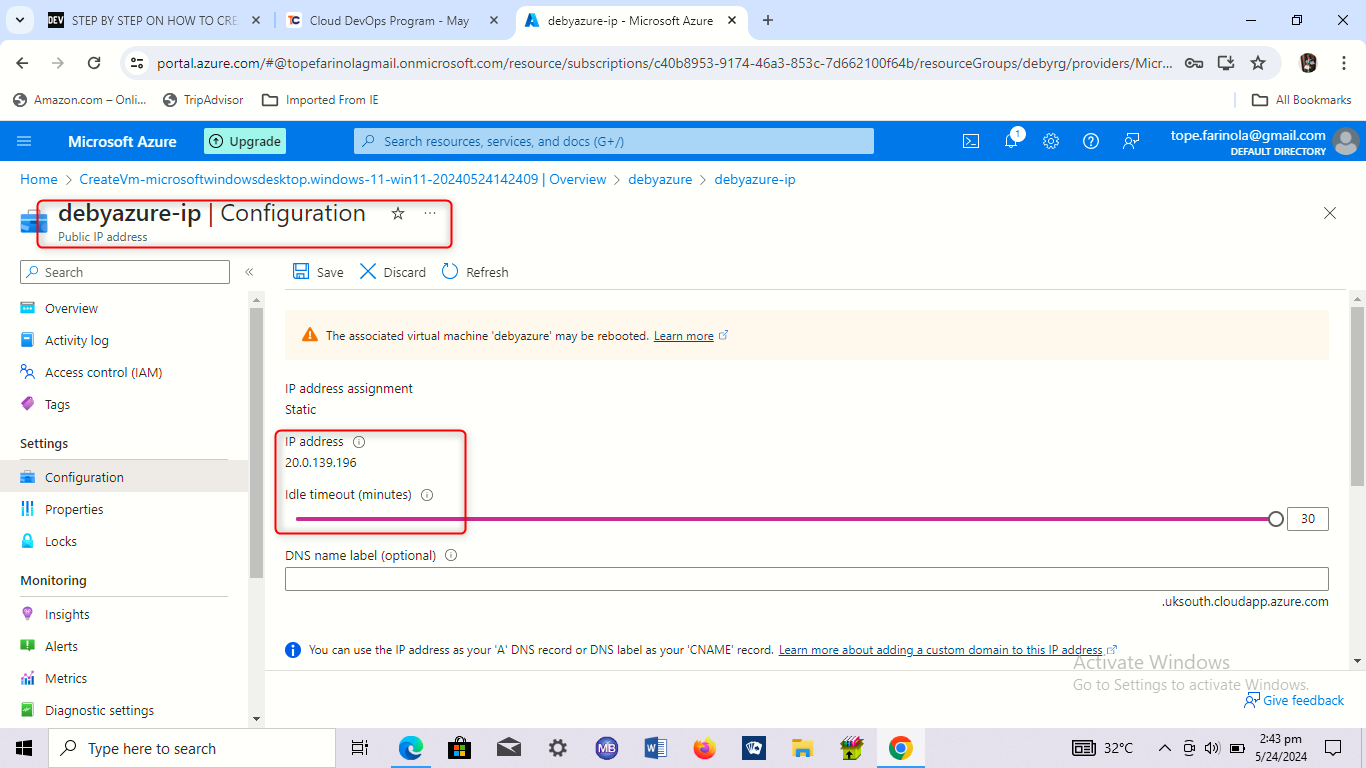Focus the DNS name label text field
The image size is (1366, 768).
(807, 579)
